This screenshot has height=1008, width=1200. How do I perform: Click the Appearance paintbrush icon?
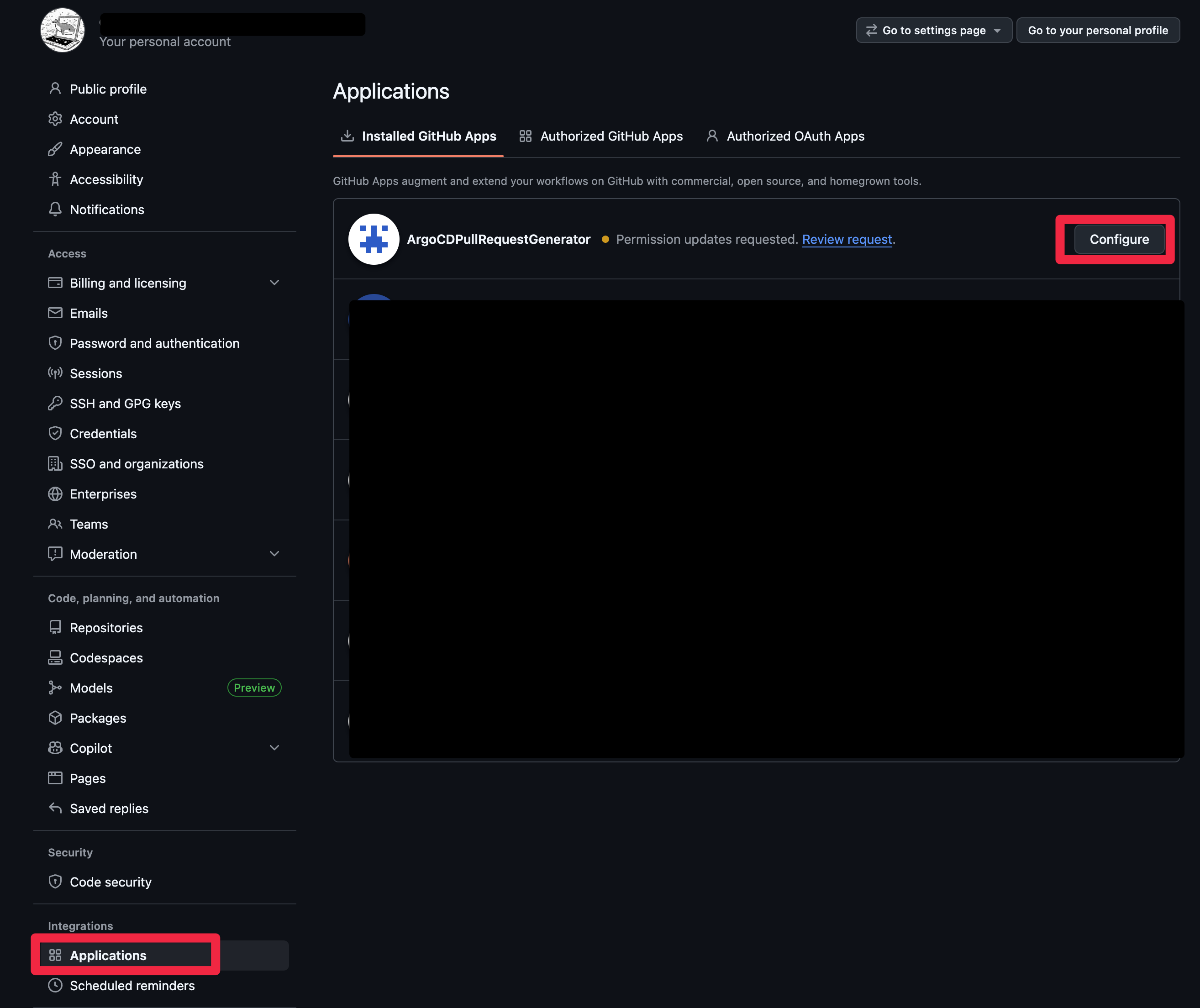click(55, 149)
